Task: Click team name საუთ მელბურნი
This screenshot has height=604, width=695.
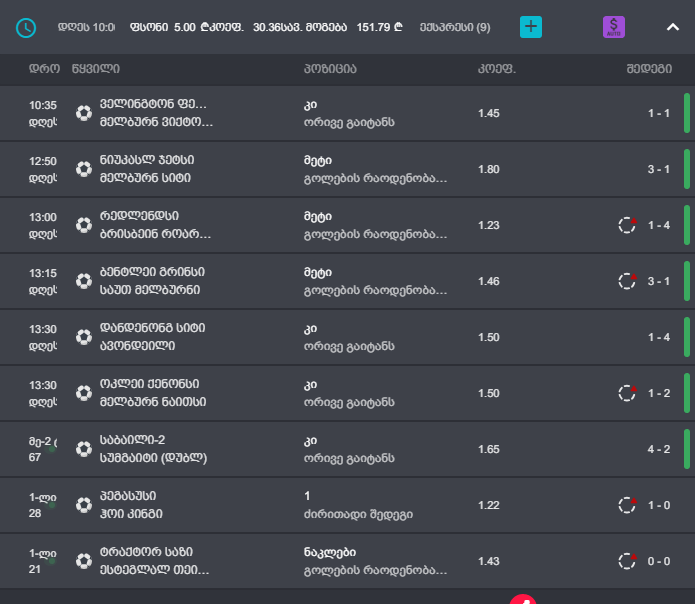Action: 150,290
